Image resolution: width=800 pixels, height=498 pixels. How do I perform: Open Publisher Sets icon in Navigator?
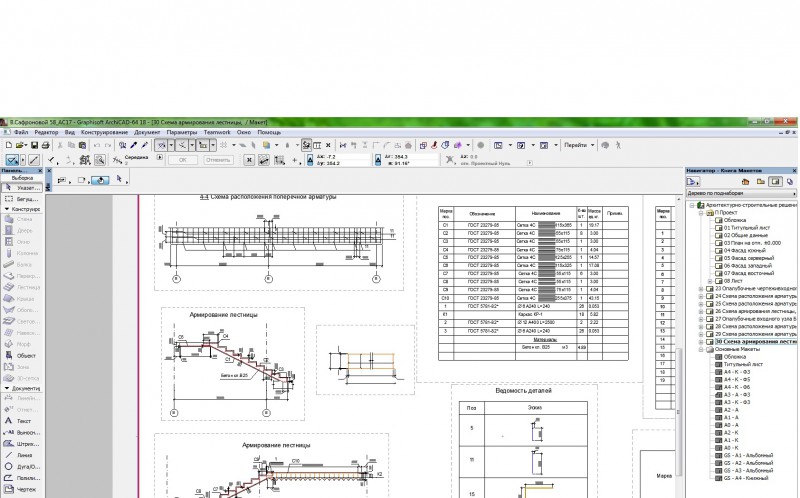click(790, 182)
